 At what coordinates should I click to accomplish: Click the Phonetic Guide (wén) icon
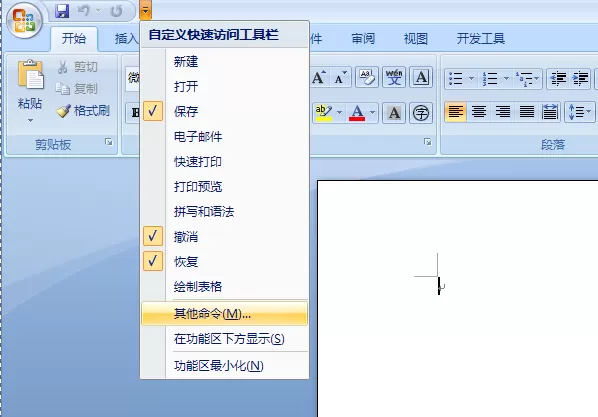(394, 77)
